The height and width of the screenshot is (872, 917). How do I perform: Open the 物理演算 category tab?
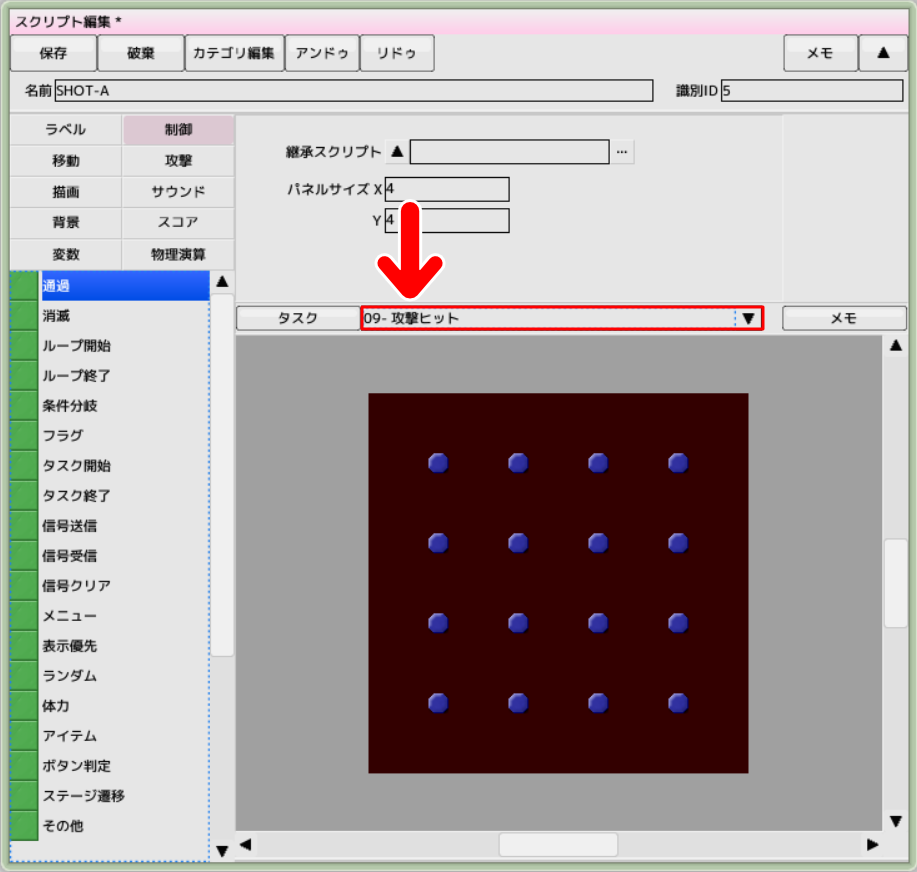[178, 254]
